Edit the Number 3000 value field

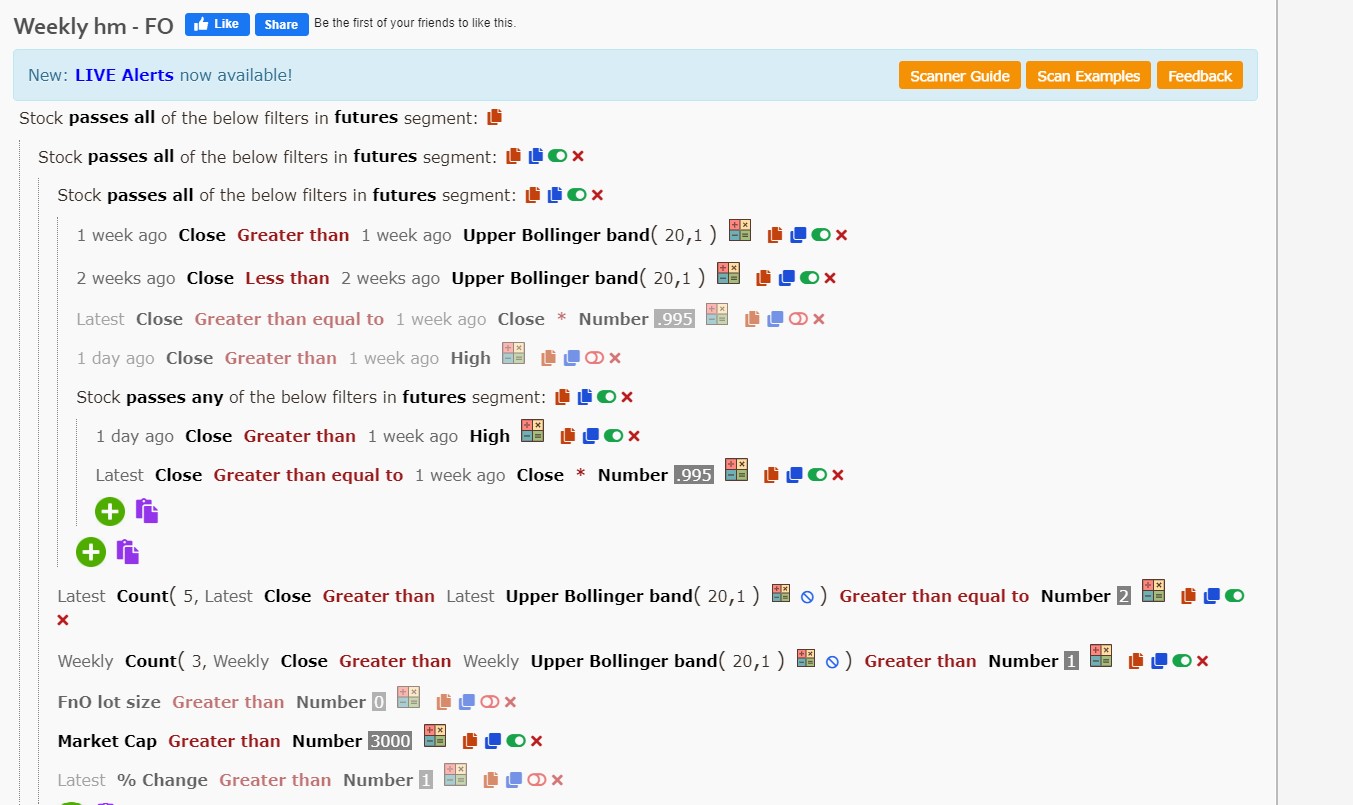tap(390, 741)
